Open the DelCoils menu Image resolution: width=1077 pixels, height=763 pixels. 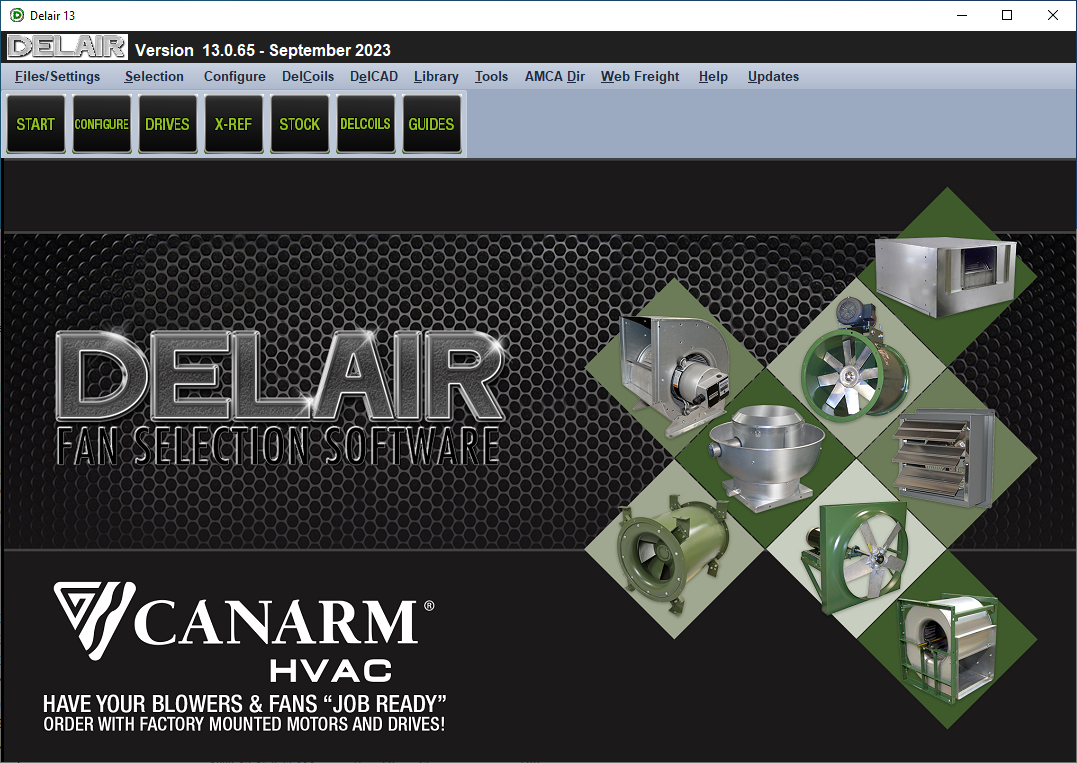tap(308, 76)
